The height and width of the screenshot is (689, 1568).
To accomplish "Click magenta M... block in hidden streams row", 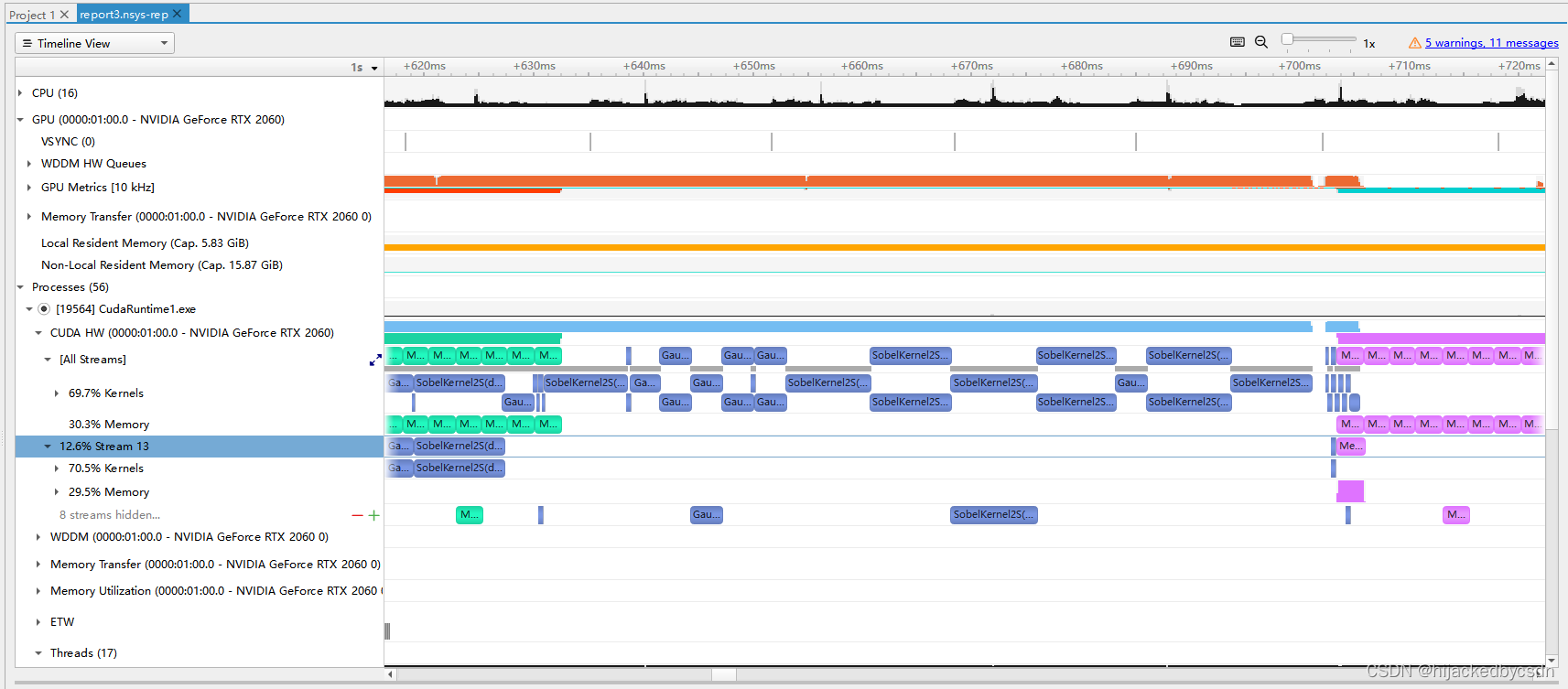I will (x=1456, y=515).
